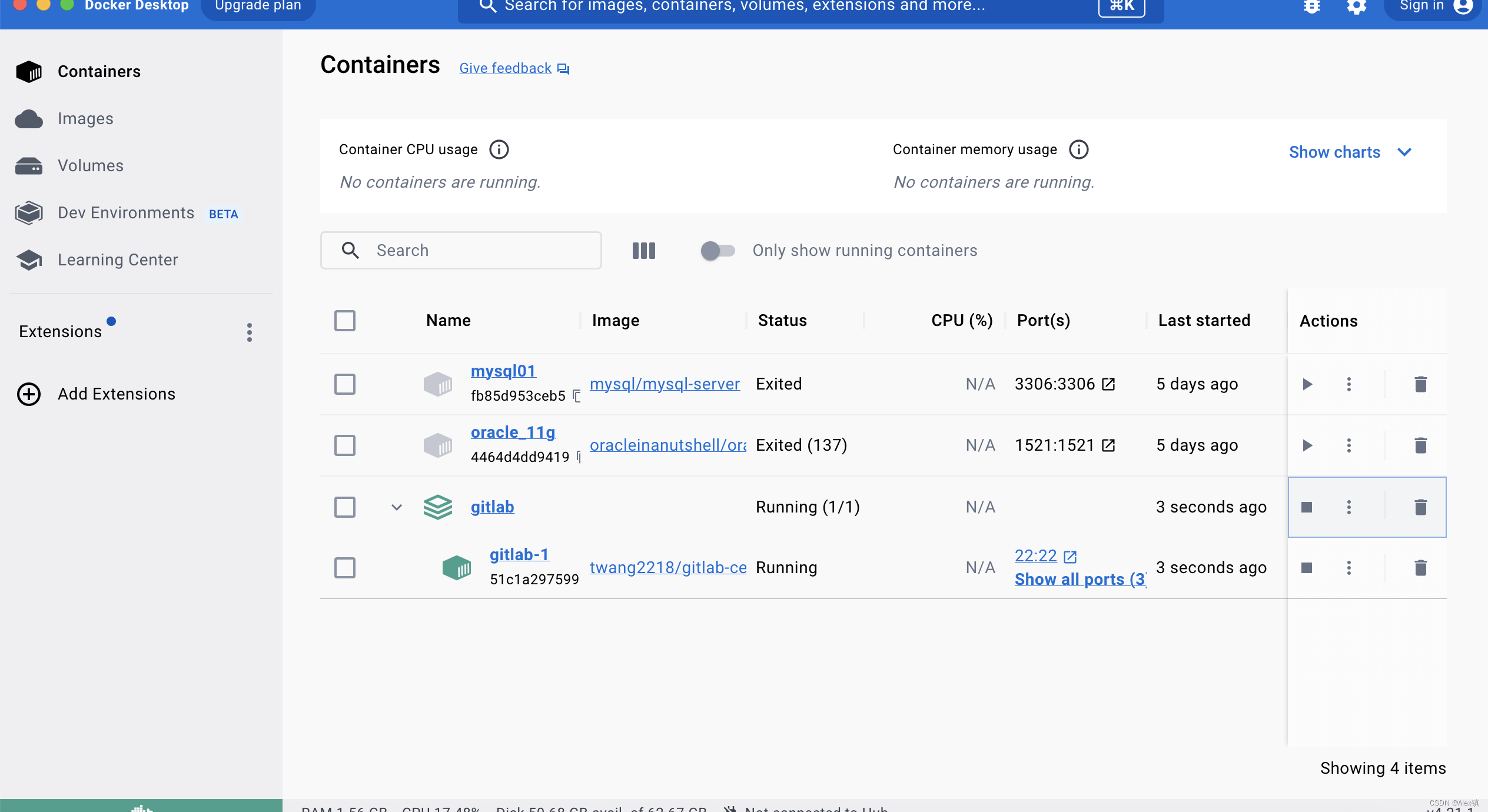Stop the gitlab stack
1488x812 pixels.
(1307, 507)
